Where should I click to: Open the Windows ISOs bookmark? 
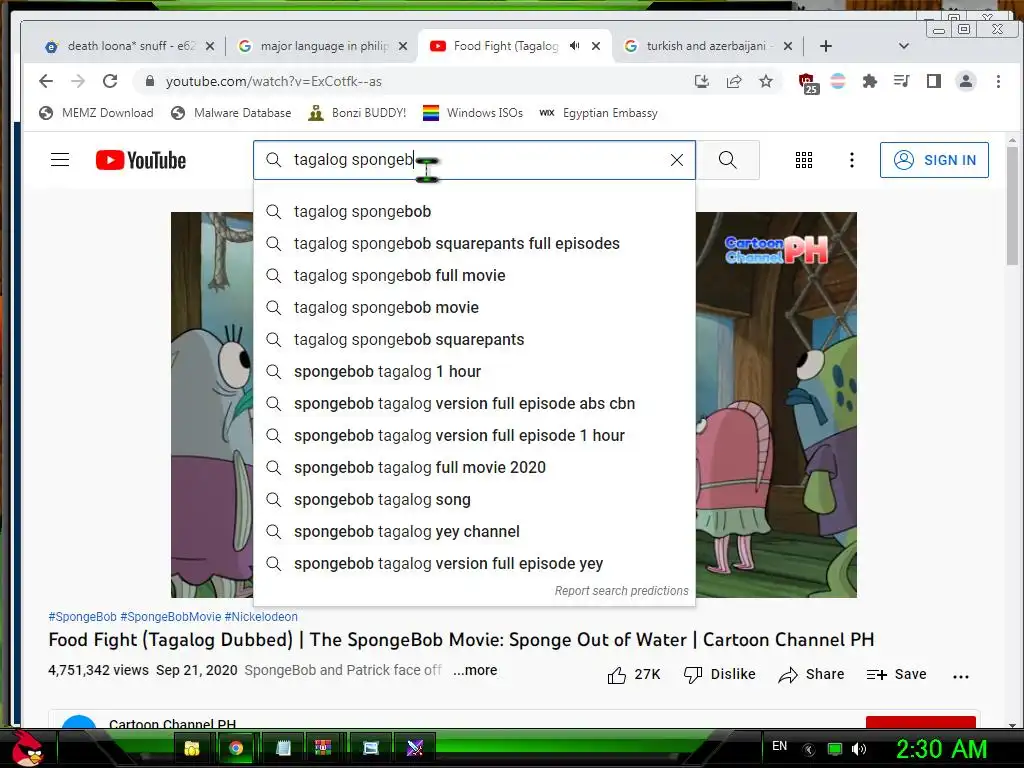[x=473, y=113]
